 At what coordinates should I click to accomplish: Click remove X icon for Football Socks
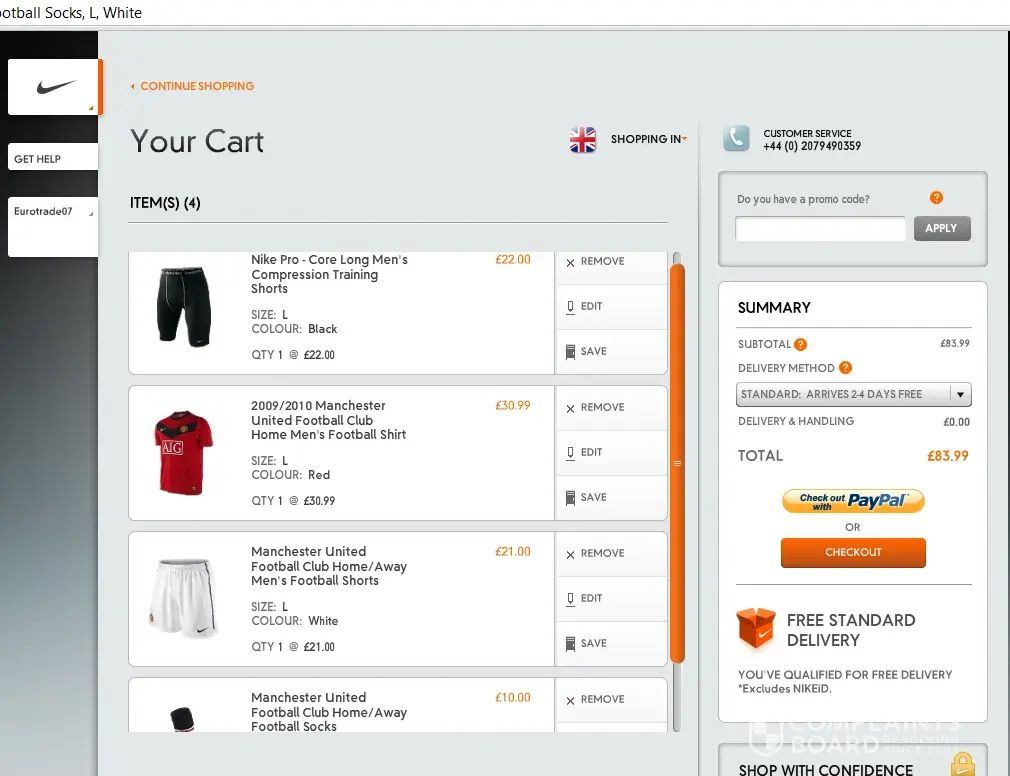point(570,701)
